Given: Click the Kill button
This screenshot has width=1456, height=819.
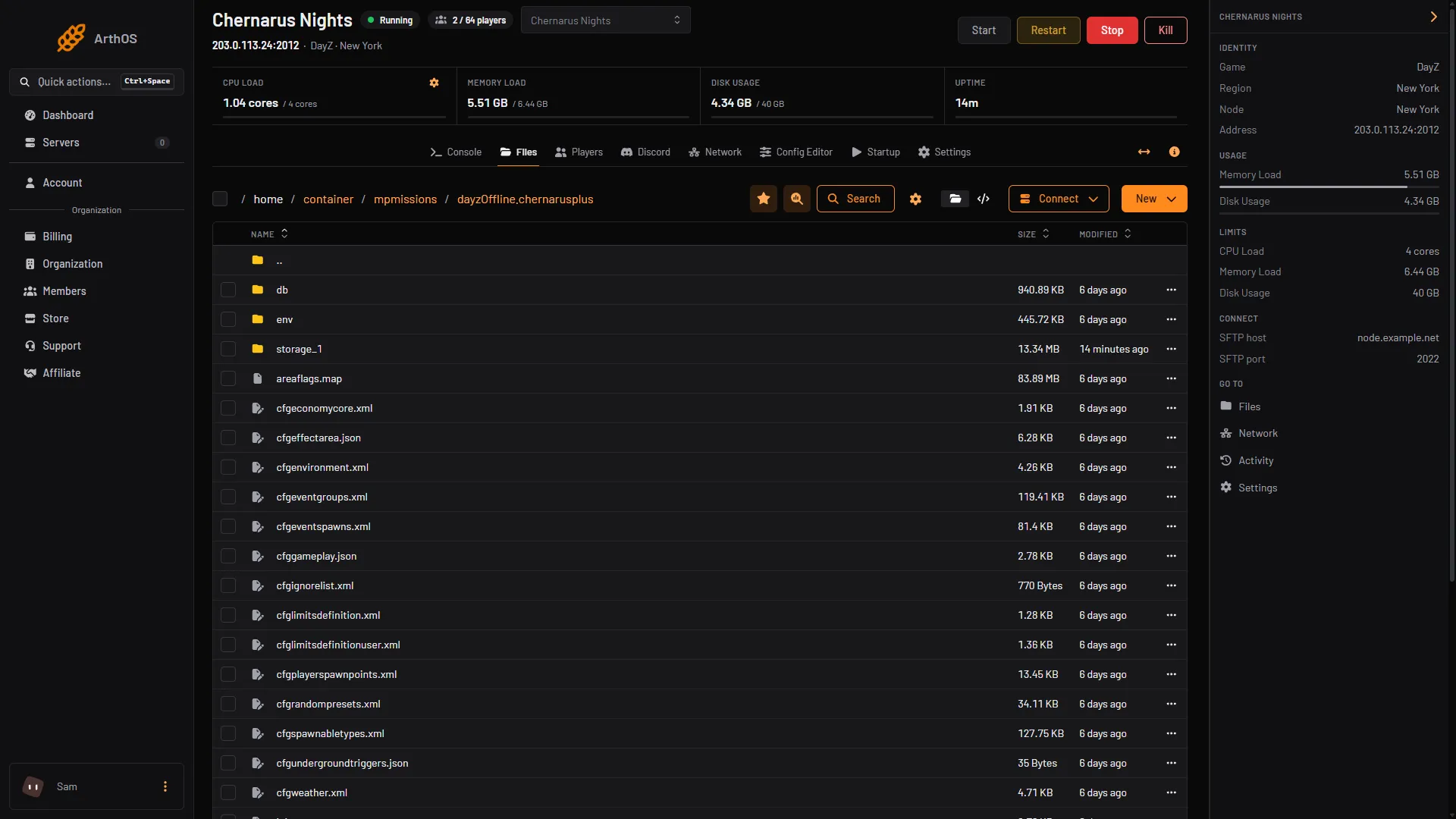Looking at the screenshot, I should 1166,30.
